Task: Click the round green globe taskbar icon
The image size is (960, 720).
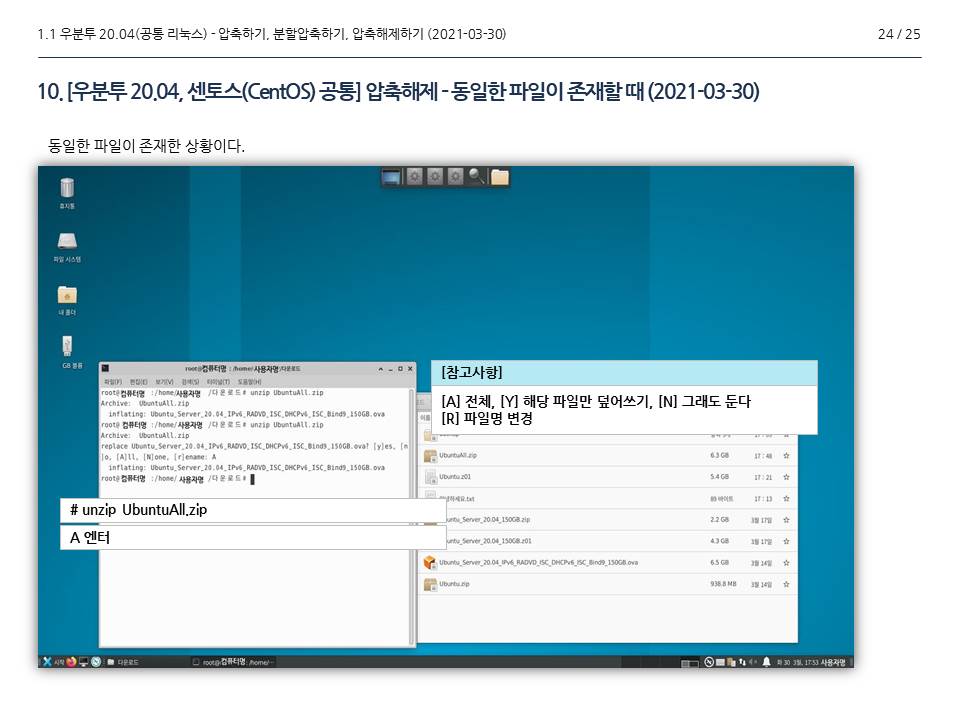Action: click(x=96, y=662)
